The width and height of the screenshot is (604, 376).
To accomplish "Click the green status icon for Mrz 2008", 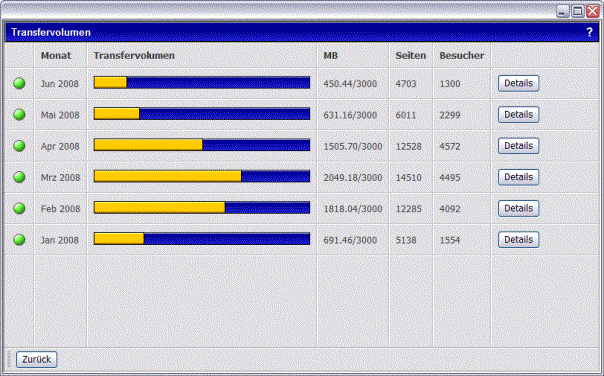I will [x=19, y=177].
